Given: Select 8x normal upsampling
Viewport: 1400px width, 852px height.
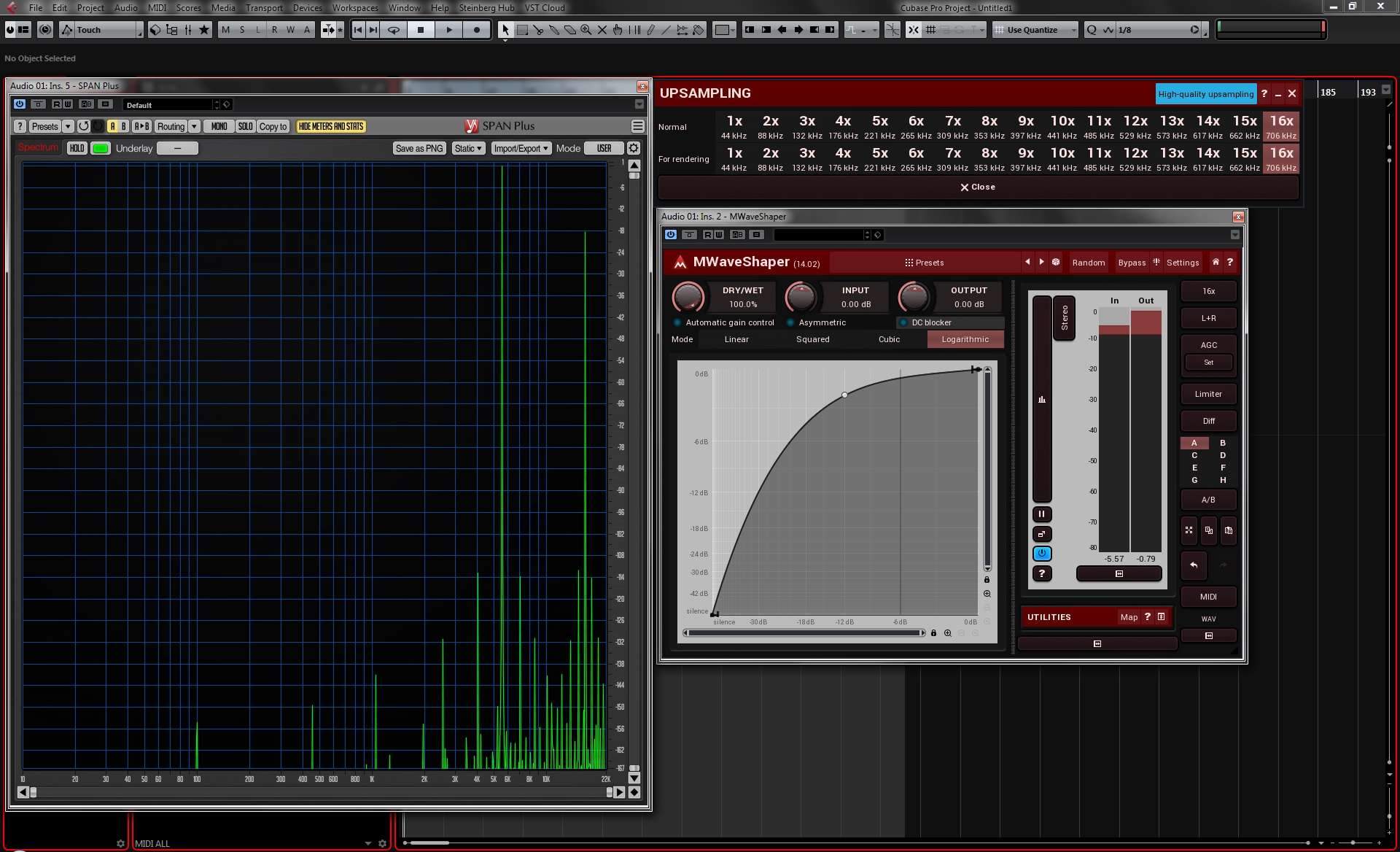Looking at the screenshot, I should pyautogui.click(x=989, y=126).
